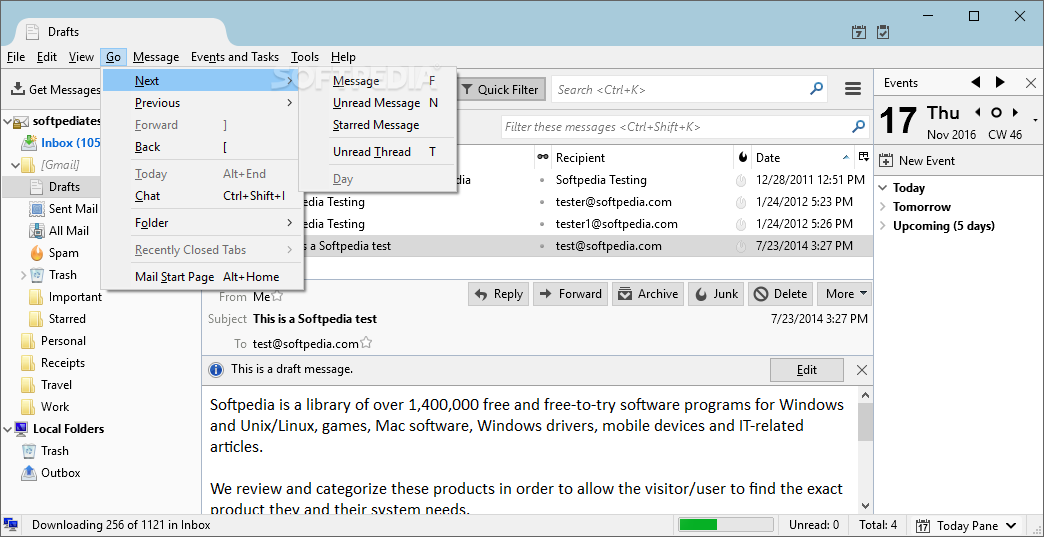Archive the current message
The height and width of the screenshot is (537, 1044).
point(648,293)
